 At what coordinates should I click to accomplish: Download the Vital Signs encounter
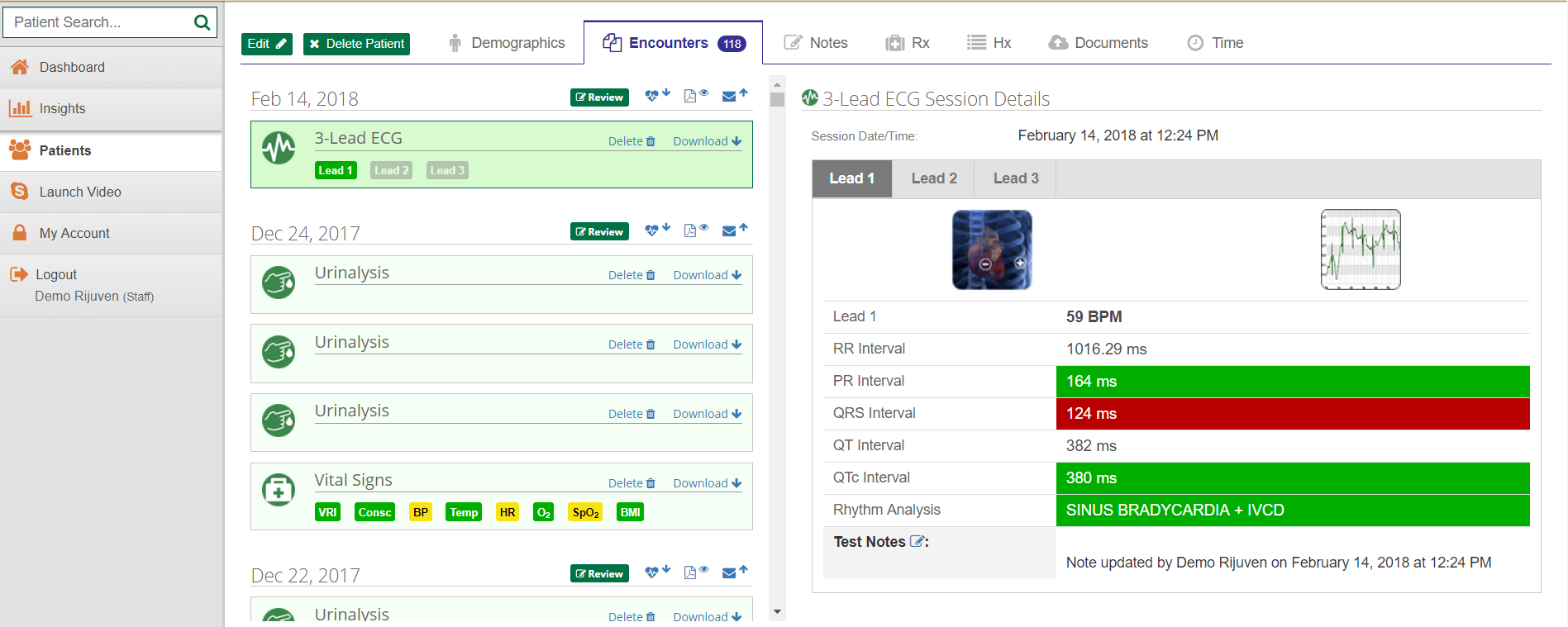707,483
